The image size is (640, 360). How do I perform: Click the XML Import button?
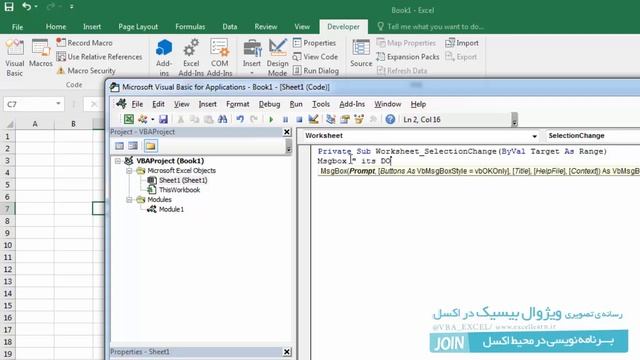[x=462, y=43]
